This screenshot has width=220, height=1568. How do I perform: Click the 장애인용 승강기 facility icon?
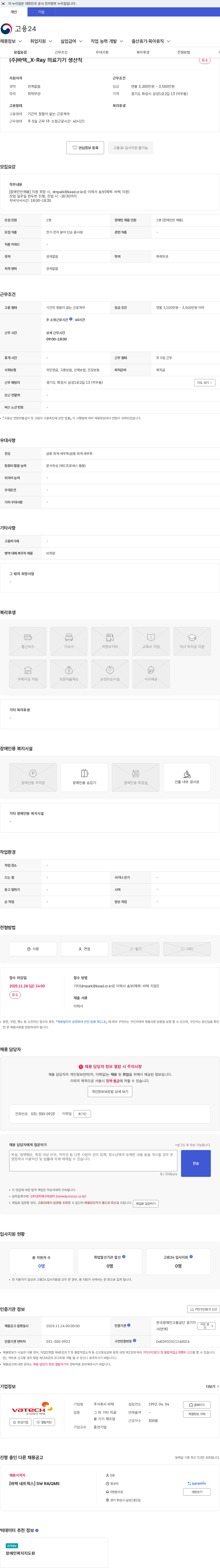(x=84, y=777)
